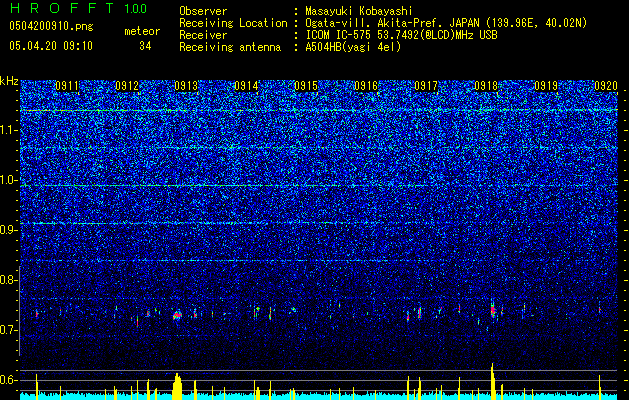Click the 0.8 frequency axis label
Viewport: 629px width, 400px height.
9,280
